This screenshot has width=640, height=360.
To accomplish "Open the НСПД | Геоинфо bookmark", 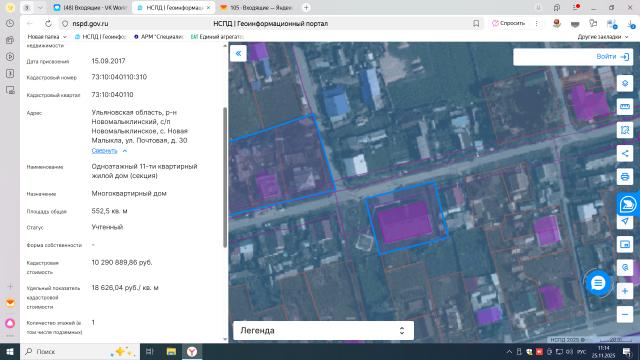I will click(x=100, y=37).
